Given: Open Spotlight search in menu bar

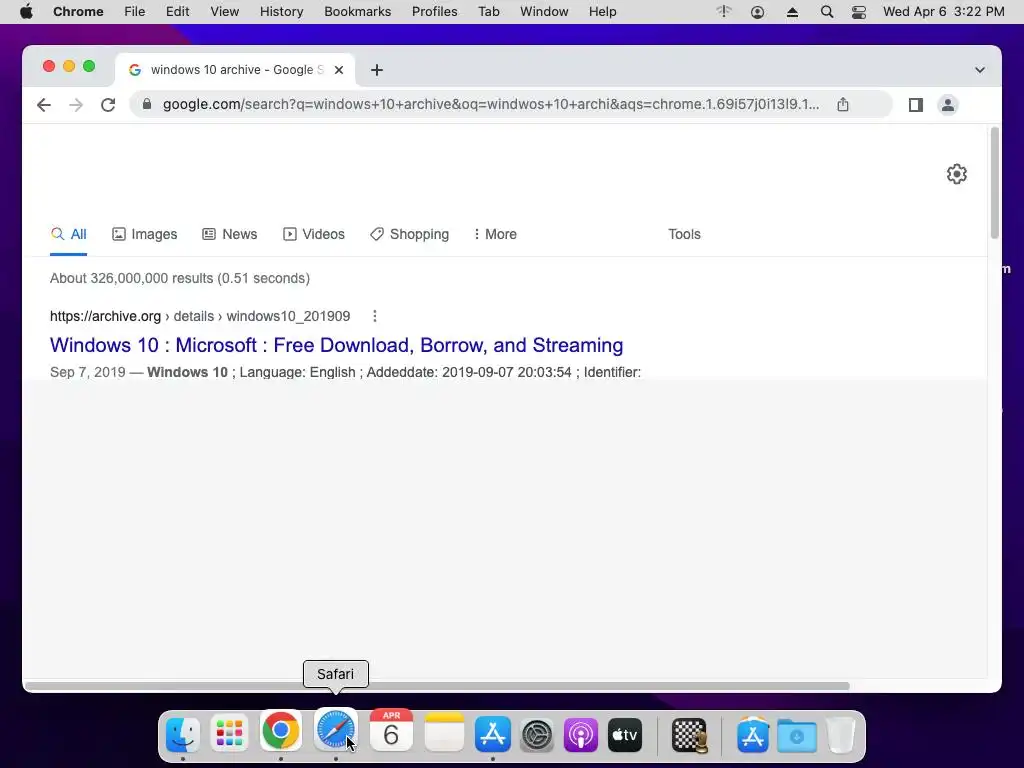Looking at the screenshot, I should click(x=826, y=12).
